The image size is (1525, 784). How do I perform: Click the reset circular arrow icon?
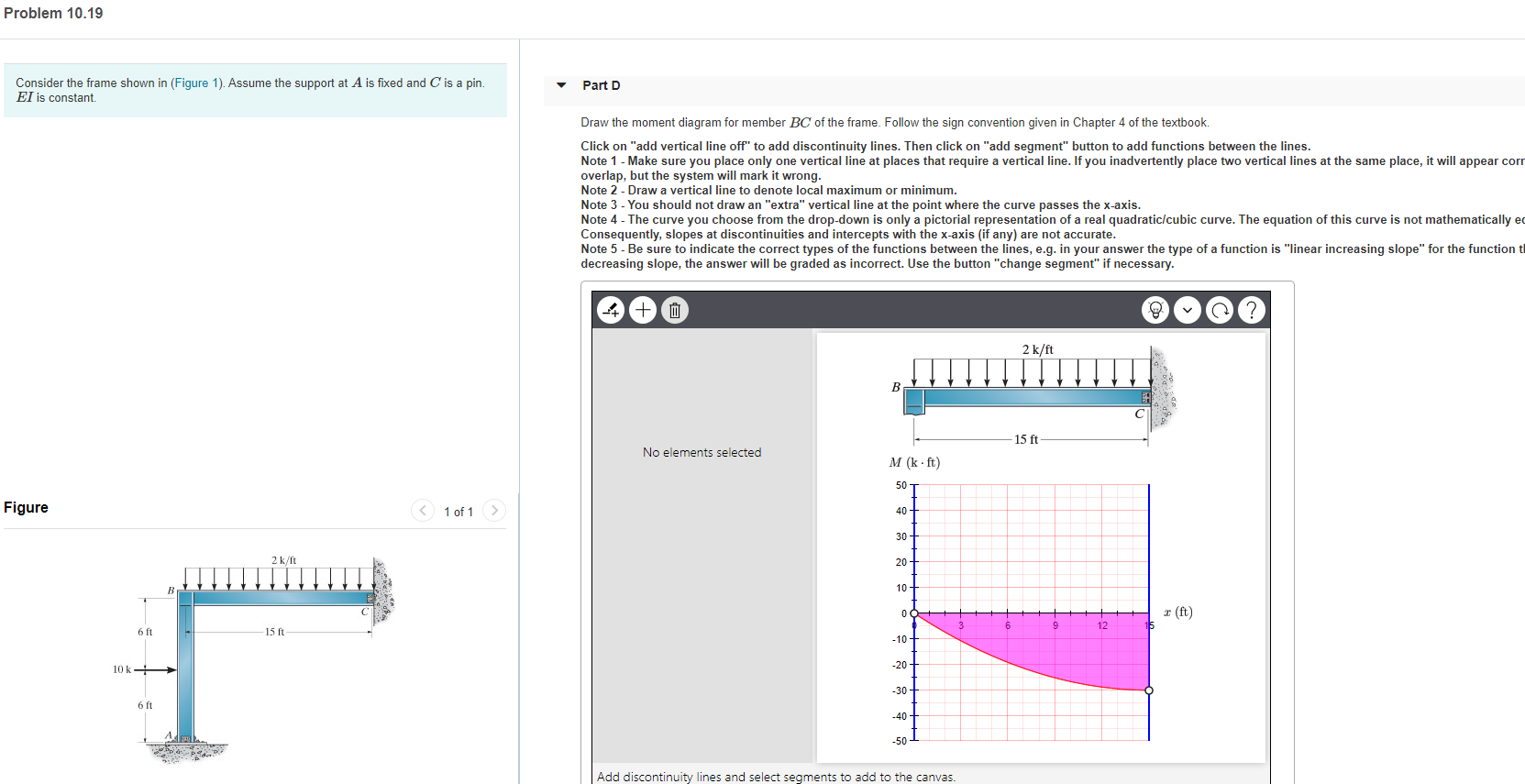[x=1220, y=310]
